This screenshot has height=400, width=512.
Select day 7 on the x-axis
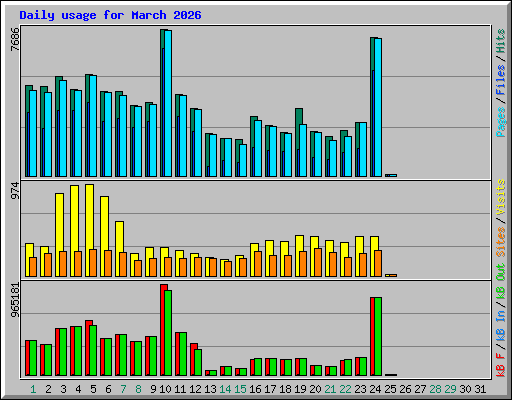click(x=123, y=389)
